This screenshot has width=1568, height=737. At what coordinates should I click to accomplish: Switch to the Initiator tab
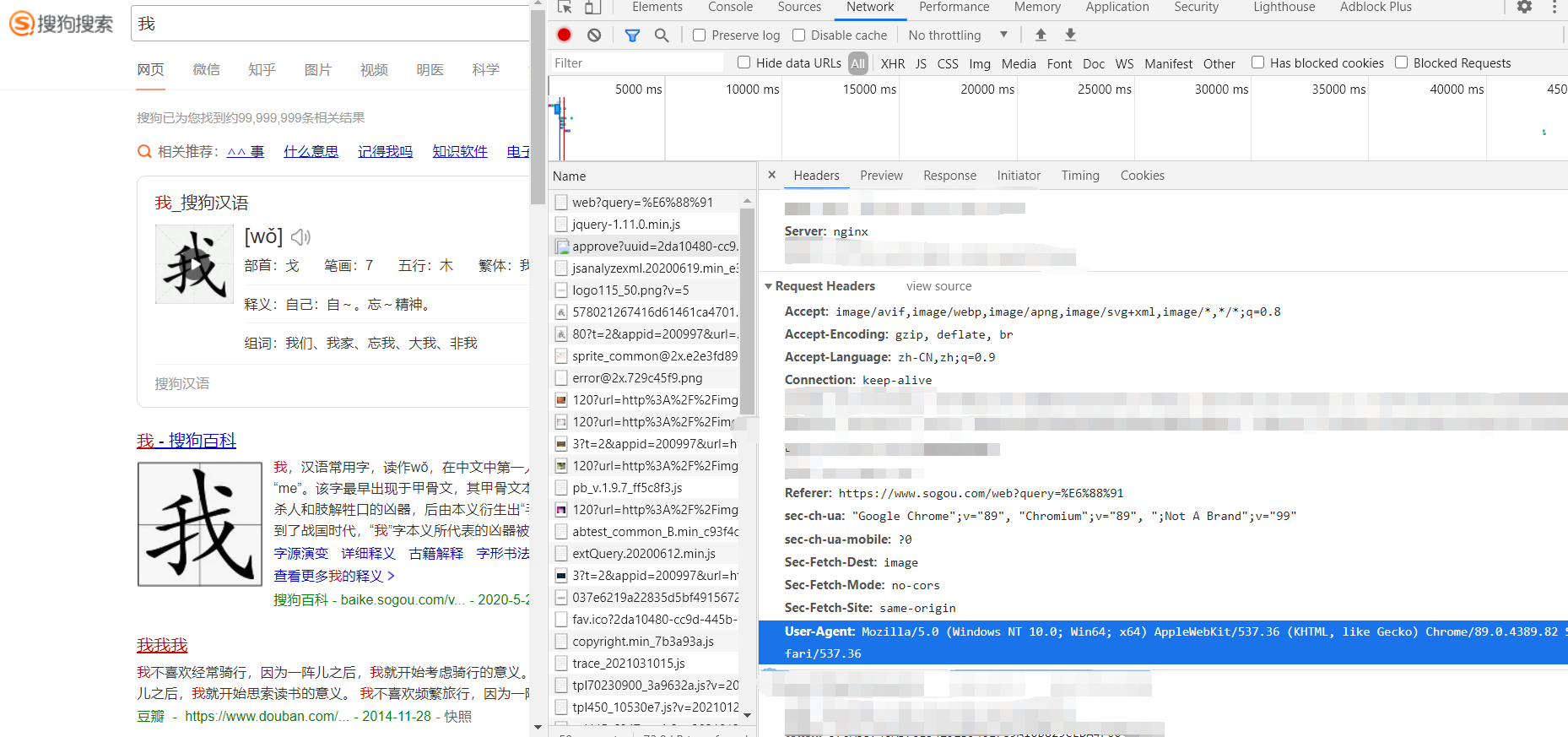tap(1019, 176)
